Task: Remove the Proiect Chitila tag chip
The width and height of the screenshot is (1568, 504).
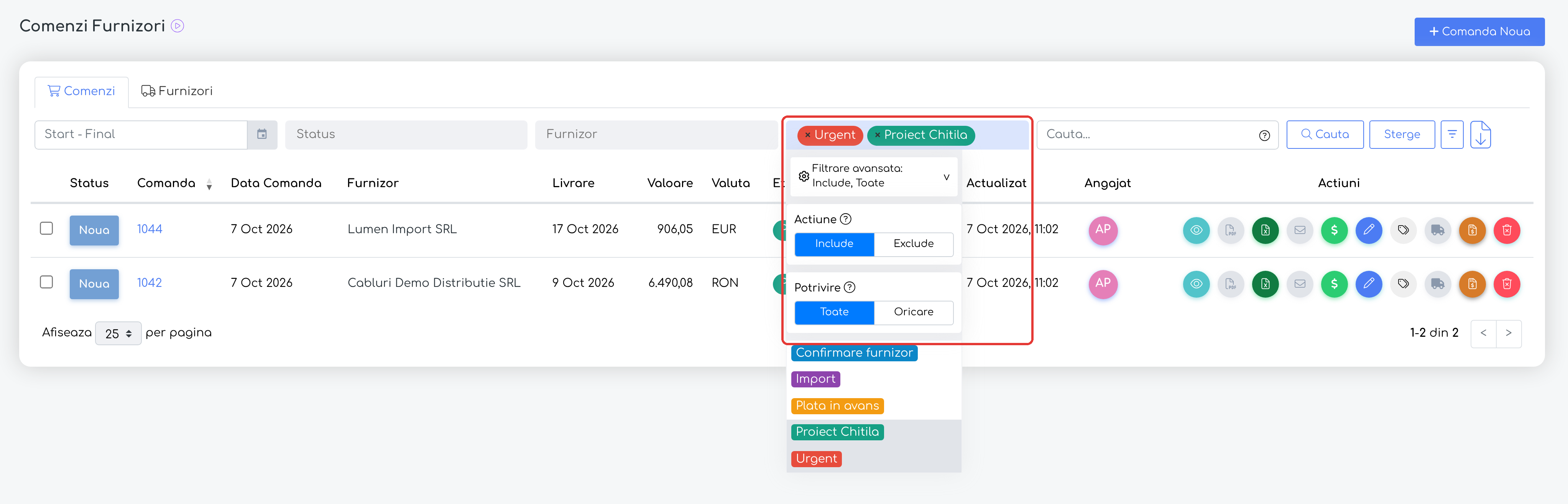Action: 877,135
